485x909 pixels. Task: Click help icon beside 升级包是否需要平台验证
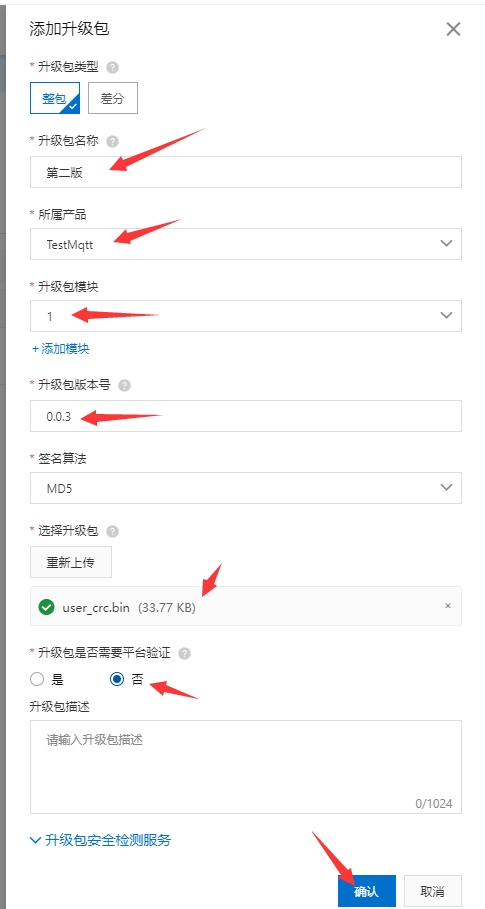184,654
